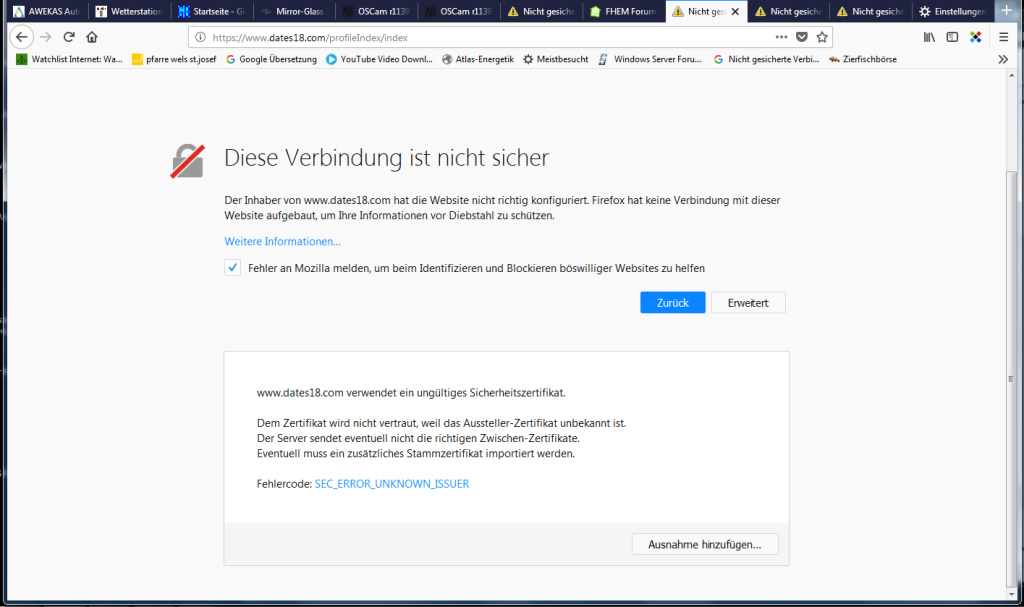Viewport: 1024px width, 607px height.
Task: Switch to the Startseite tab
Action: (211, 11)
